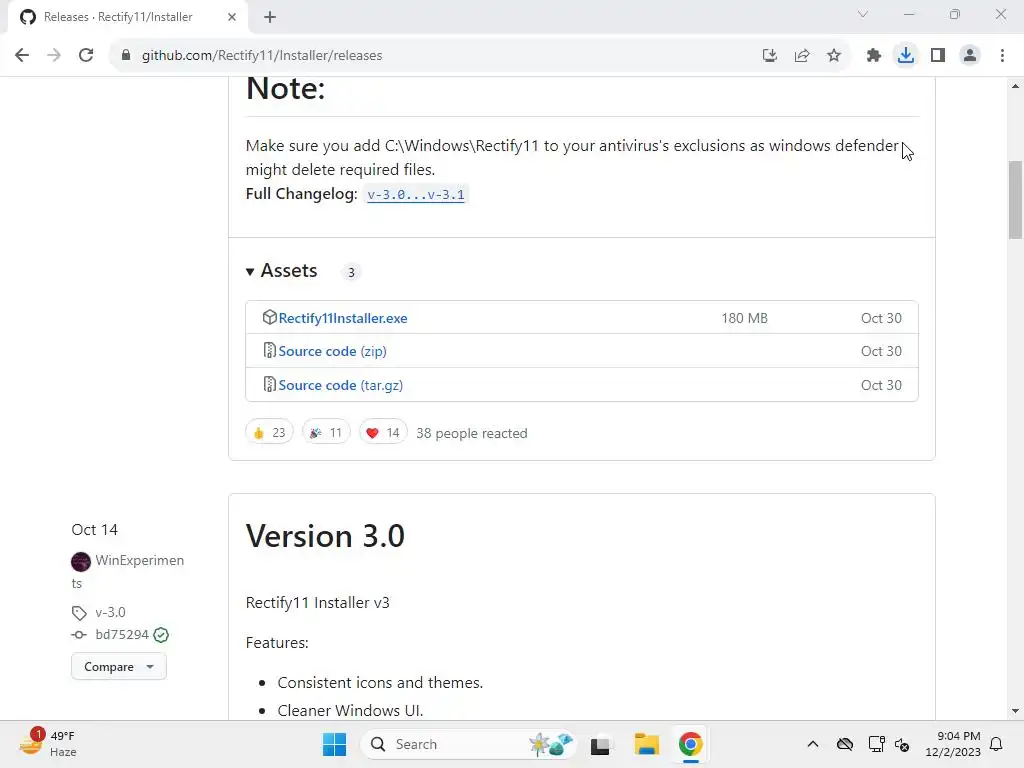
Task: Open the weather widget 49°F Haze
Action: coord(48,744)
